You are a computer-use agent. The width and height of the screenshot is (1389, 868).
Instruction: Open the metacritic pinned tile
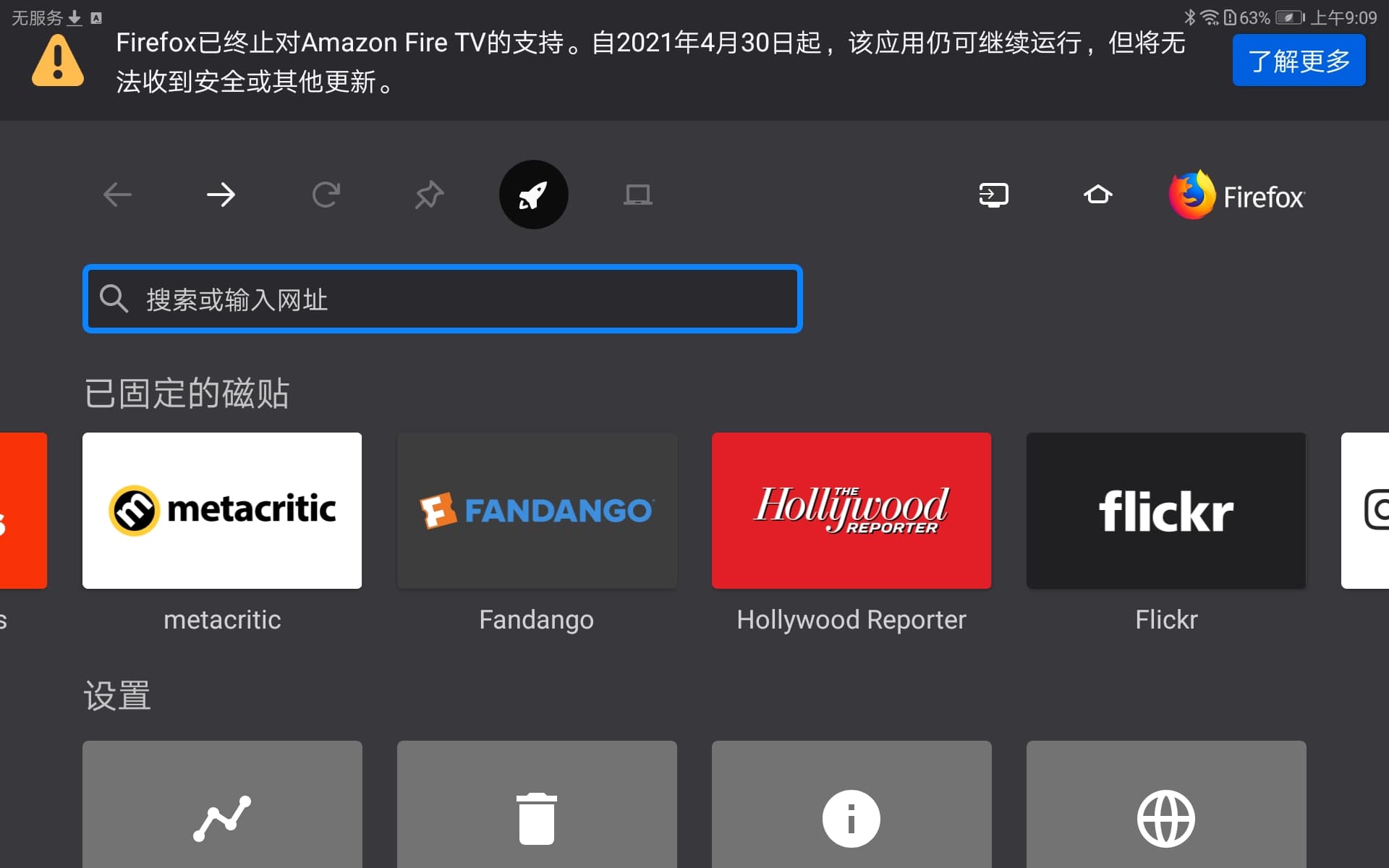pos(222,511)
